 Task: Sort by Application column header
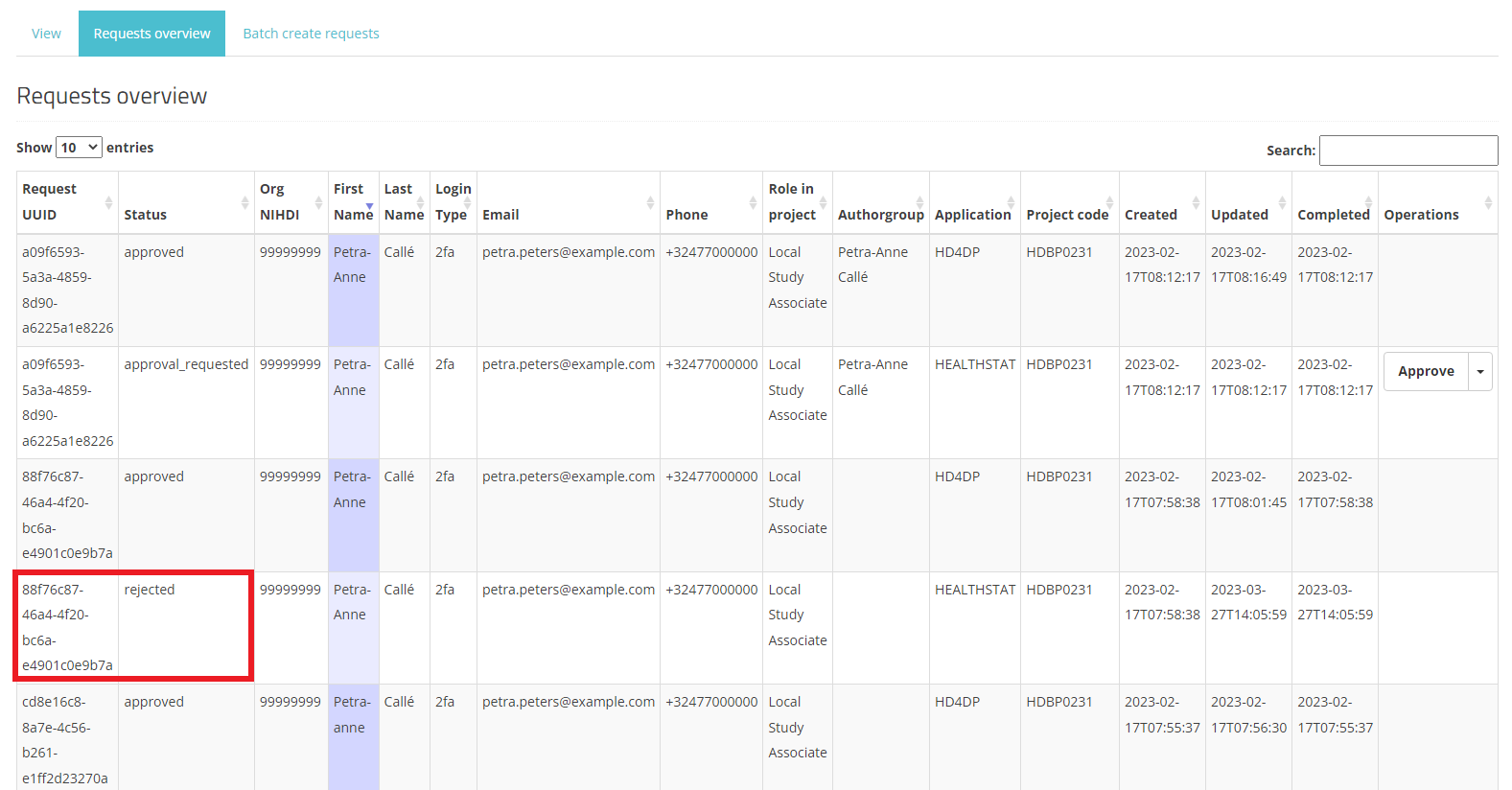972,215
